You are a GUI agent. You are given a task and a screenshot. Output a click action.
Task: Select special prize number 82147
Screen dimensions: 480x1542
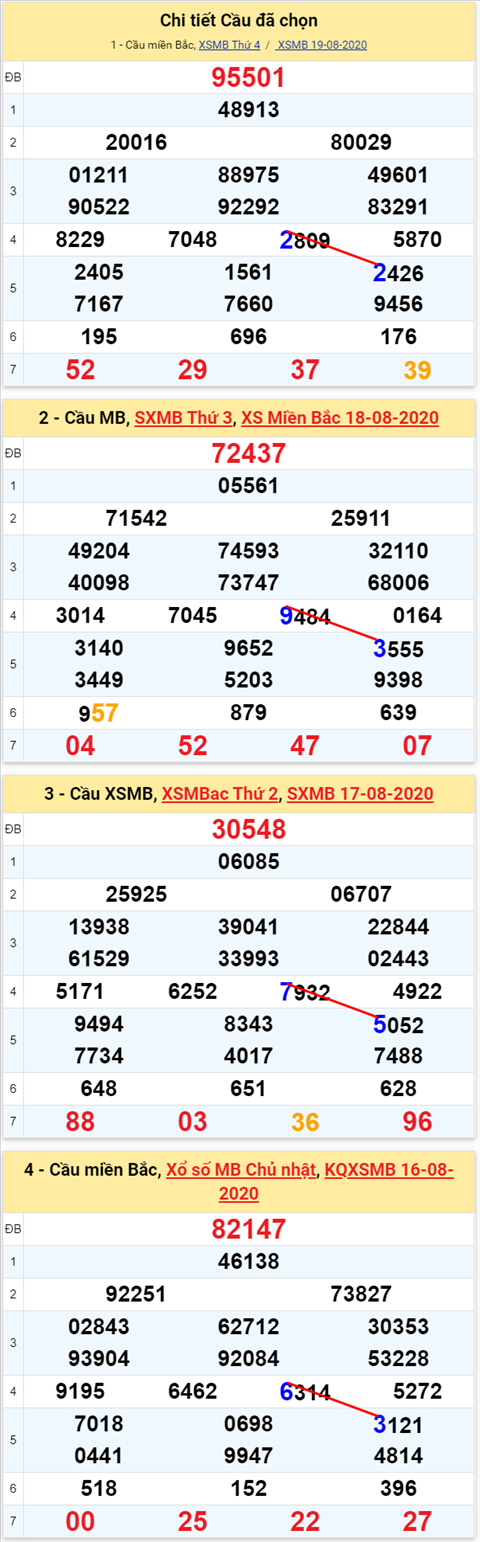pyautogui.click(x=249, y=1230)
